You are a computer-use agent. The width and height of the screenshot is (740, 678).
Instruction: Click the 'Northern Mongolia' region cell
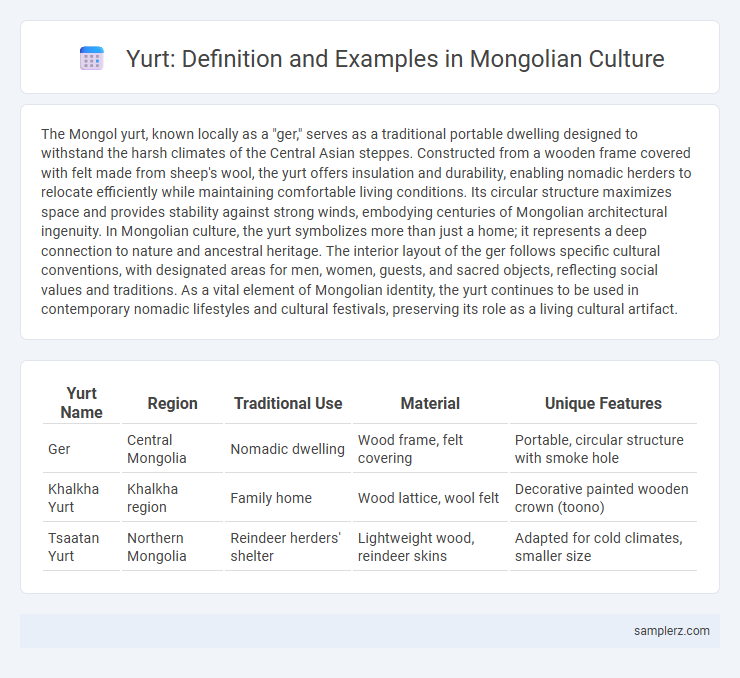[x=172, y=547]
